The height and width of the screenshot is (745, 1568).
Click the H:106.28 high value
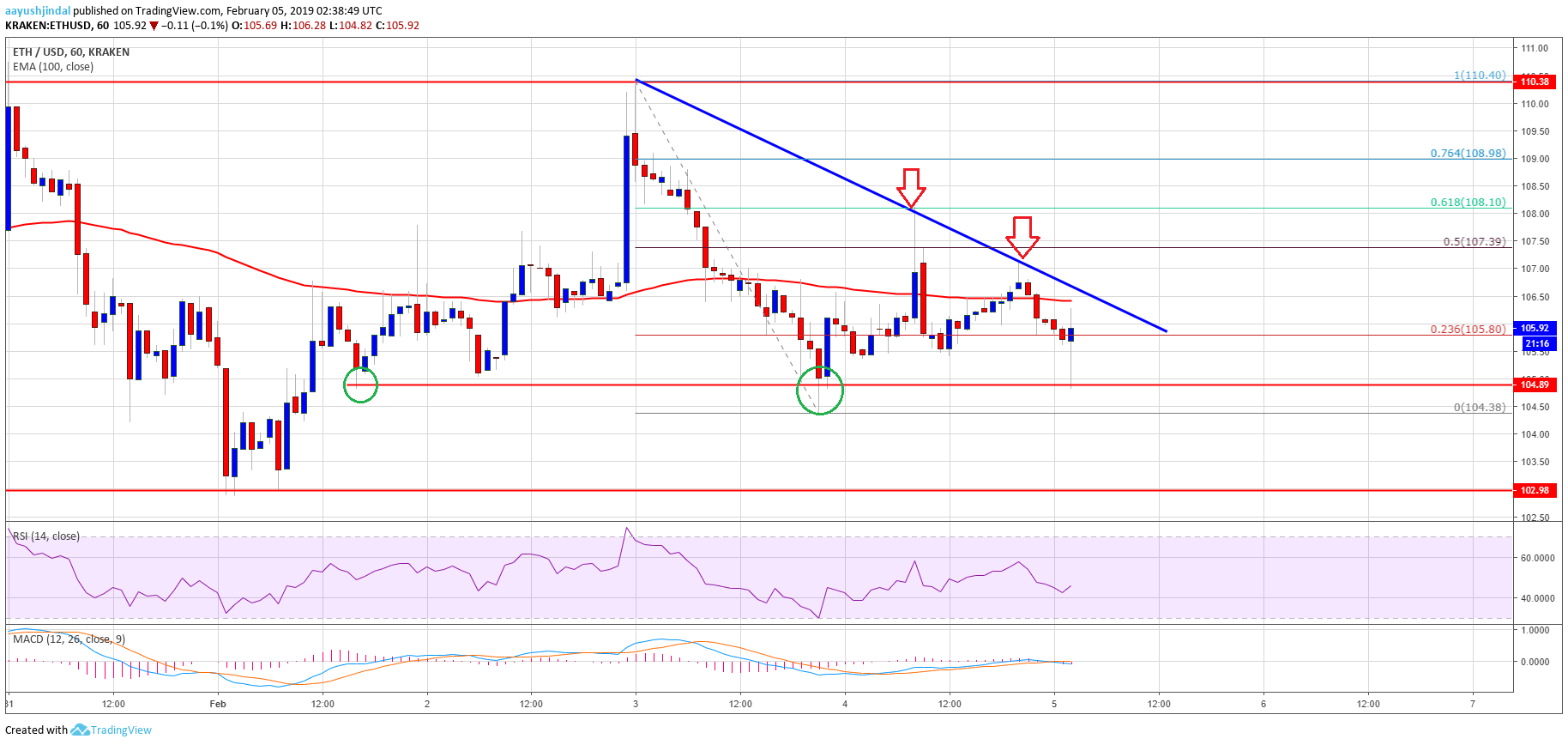(303, 26)
